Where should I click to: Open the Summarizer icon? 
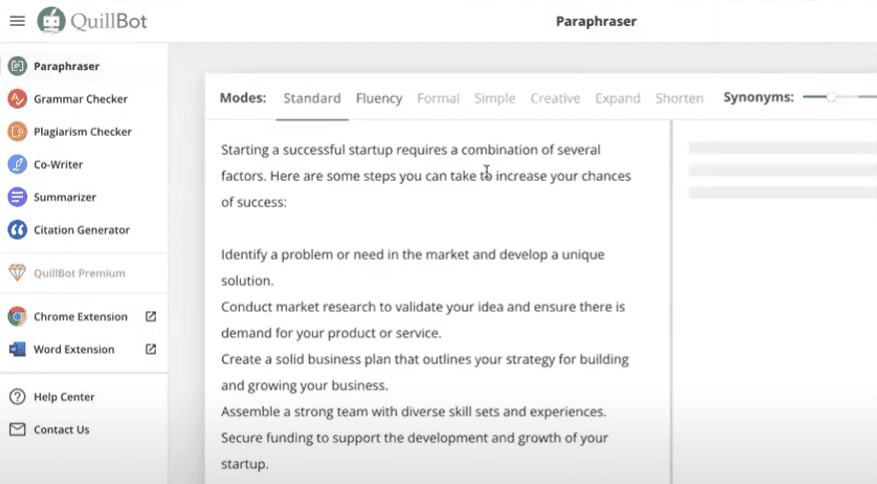point(17,197)
